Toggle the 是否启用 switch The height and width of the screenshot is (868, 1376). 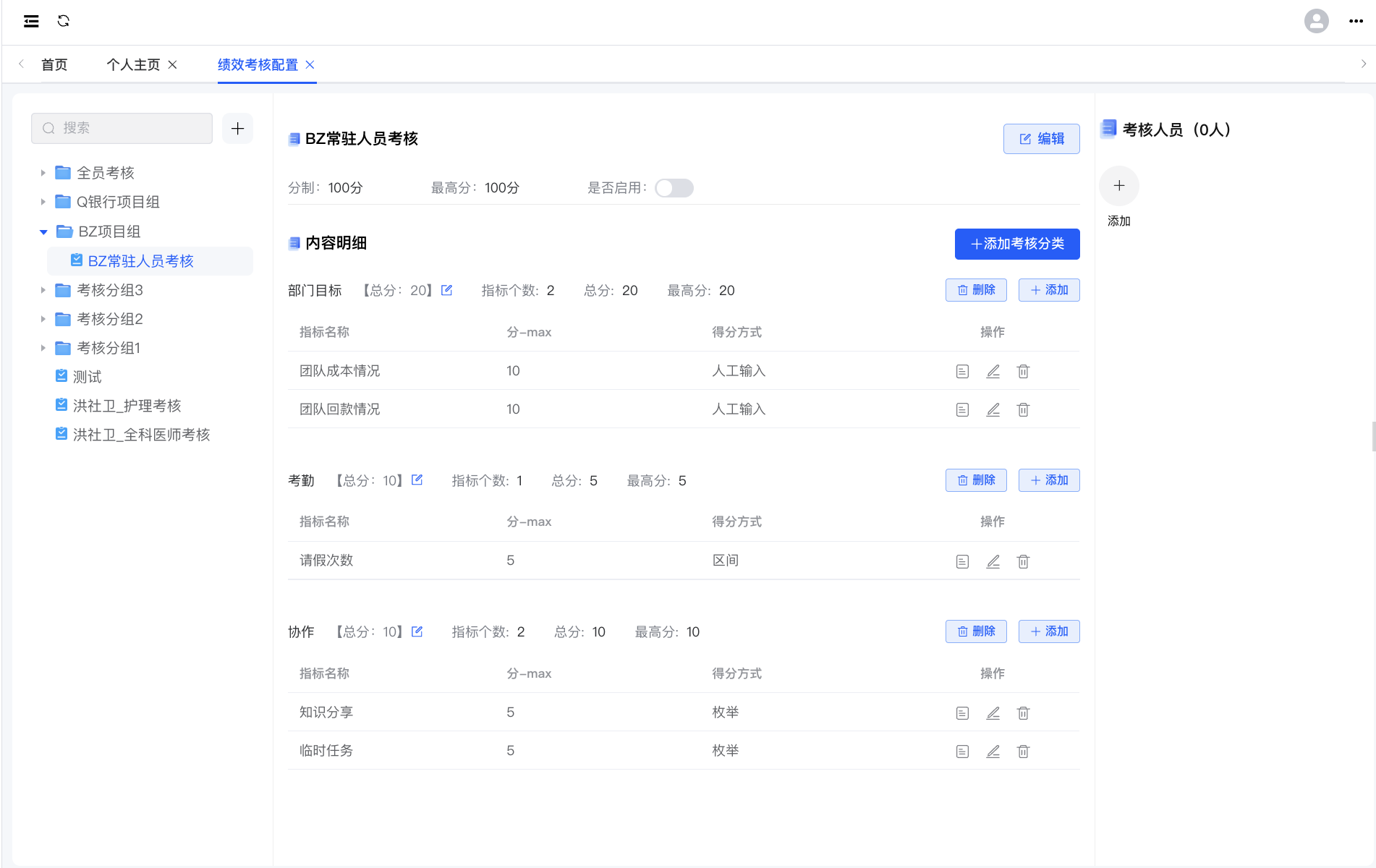674,188
